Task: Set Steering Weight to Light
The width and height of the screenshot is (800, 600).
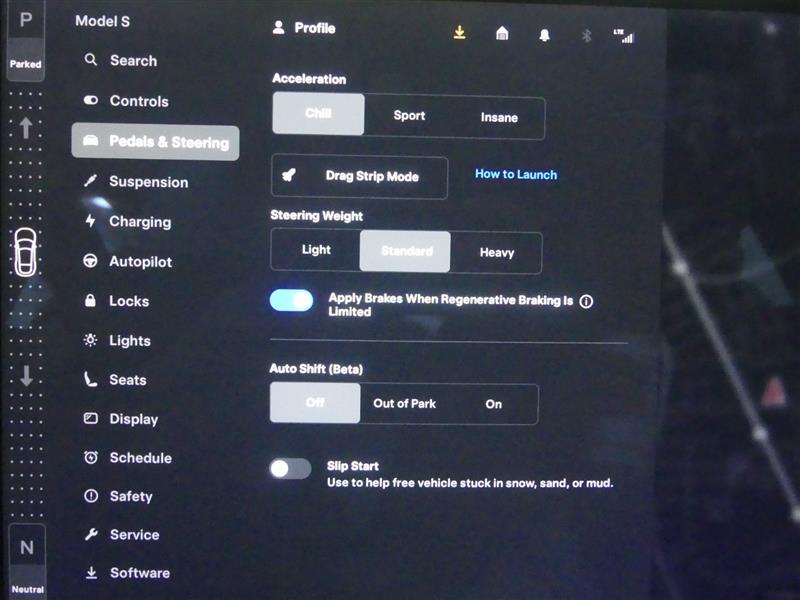Action: tap(316, 249)
